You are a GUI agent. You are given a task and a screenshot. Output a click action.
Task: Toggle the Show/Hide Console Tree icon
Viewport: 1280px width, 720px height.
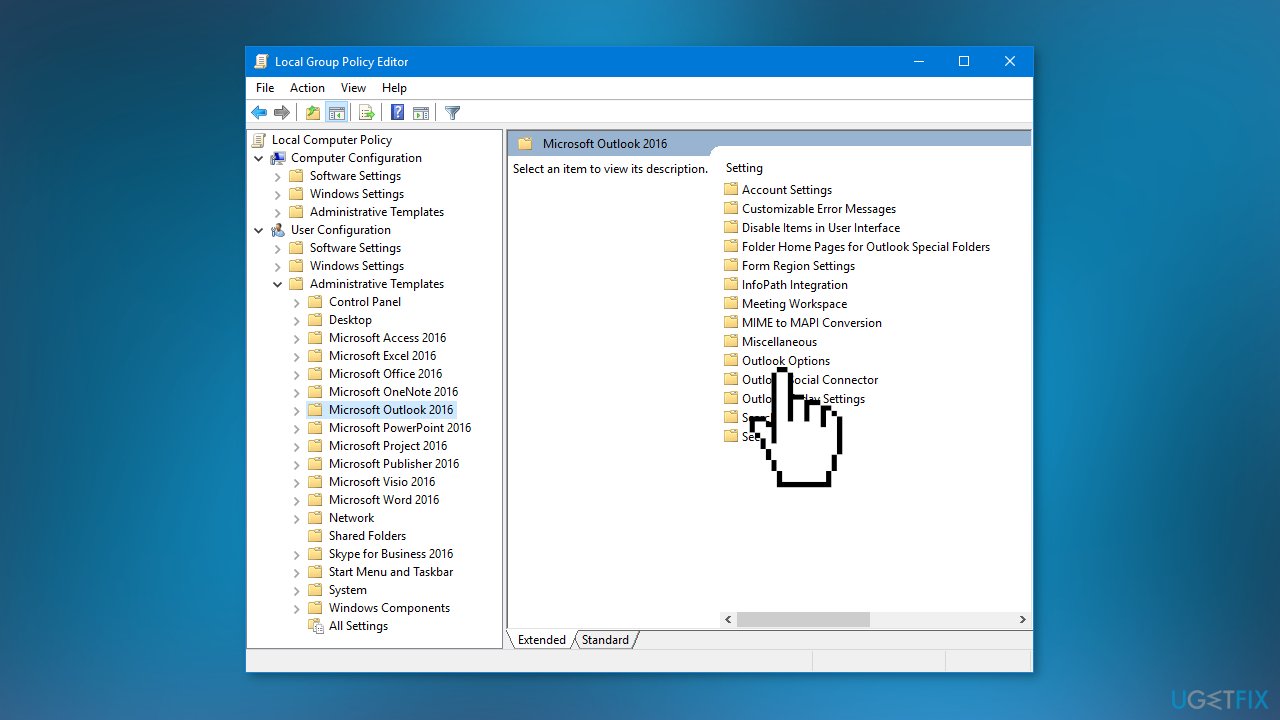tap(336, 113)
